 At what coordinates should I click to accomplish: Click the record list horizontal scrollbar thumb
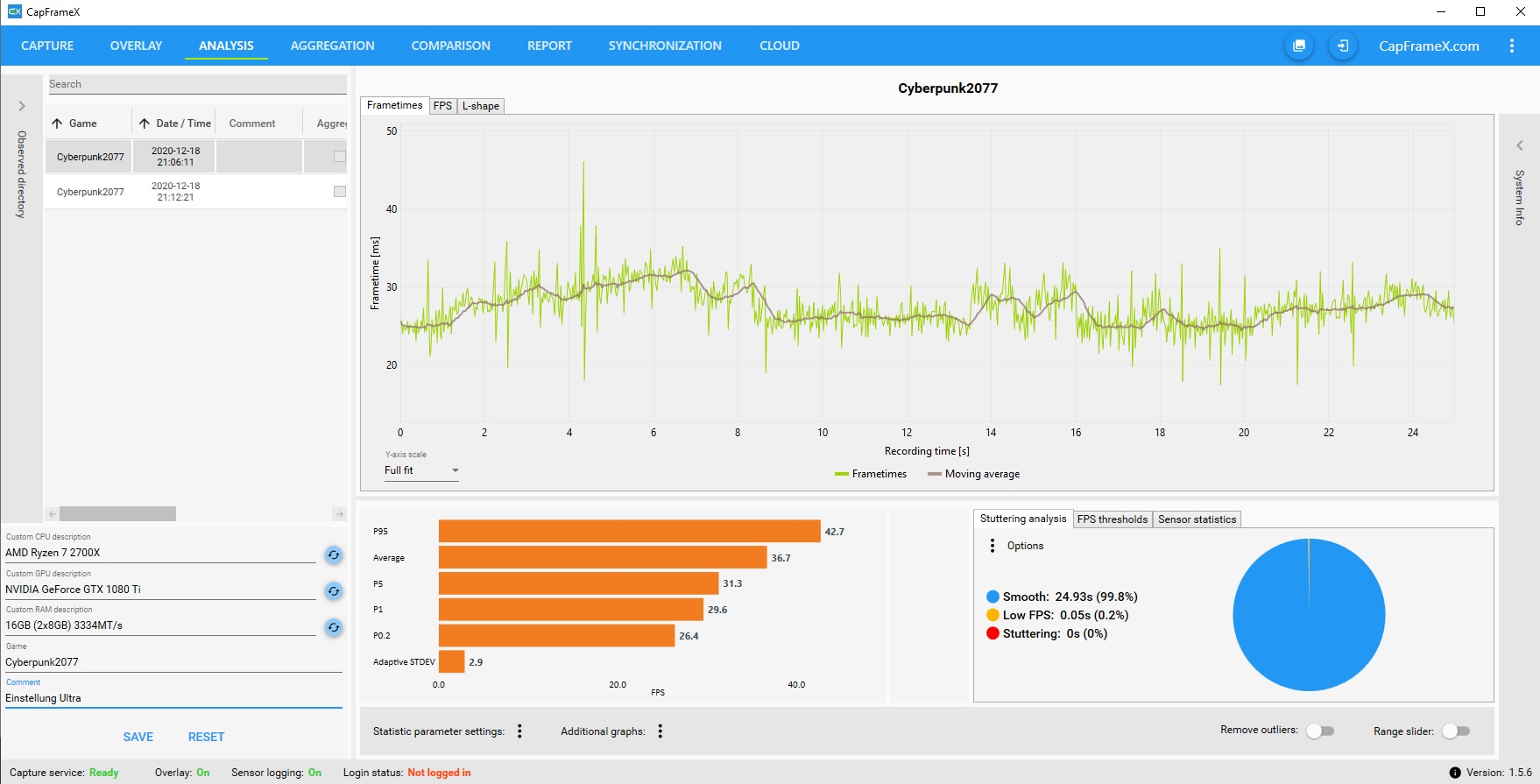click(117, 514)
